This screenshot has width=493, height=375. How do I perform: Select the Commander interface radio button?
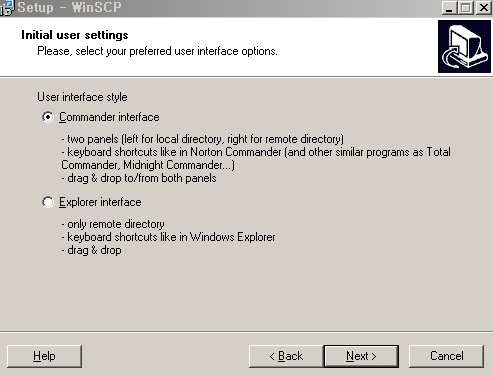48,117
